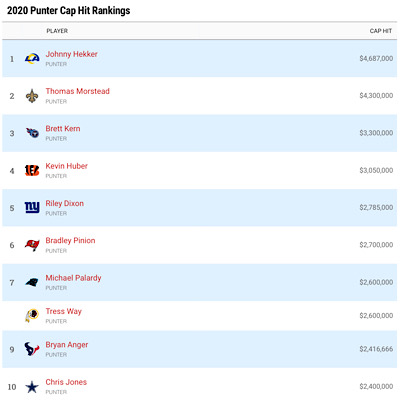This screenshot has height=405, width=400.
Task: Click the Dallas Cowboys star logo
Action: [x=32, y=387]
